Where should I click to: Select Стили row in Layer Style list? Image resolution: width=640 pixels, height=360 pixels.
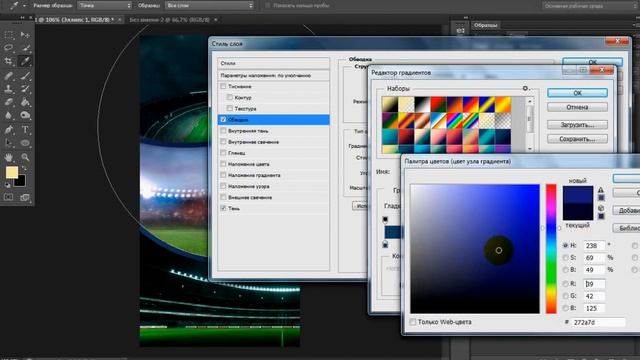[273, 63]
